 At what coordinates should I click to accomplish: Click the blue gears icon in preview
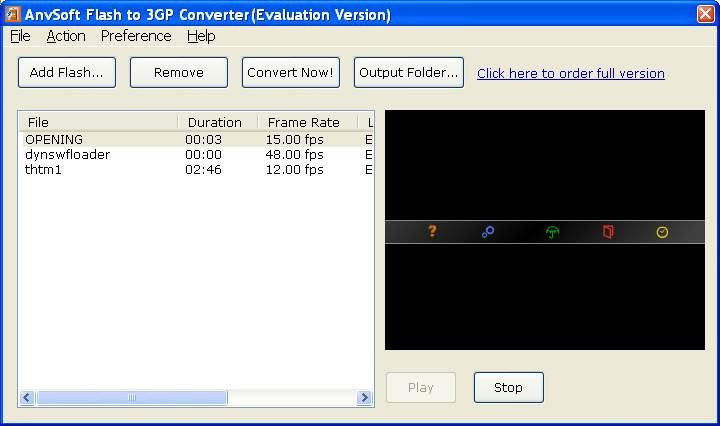[x=488, y=232]
